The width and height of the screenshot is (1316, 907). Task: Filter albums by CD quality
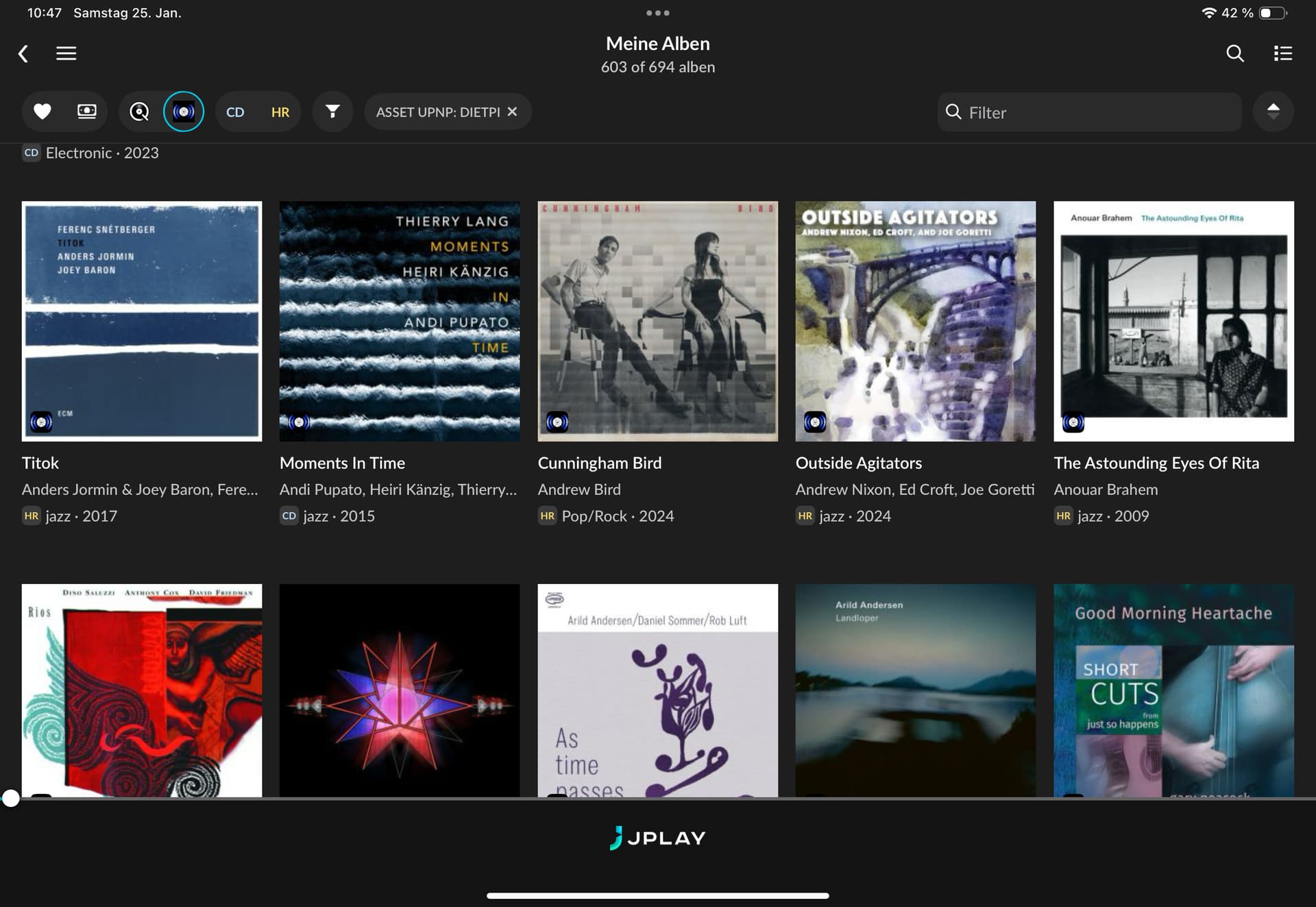coord(235,112)
